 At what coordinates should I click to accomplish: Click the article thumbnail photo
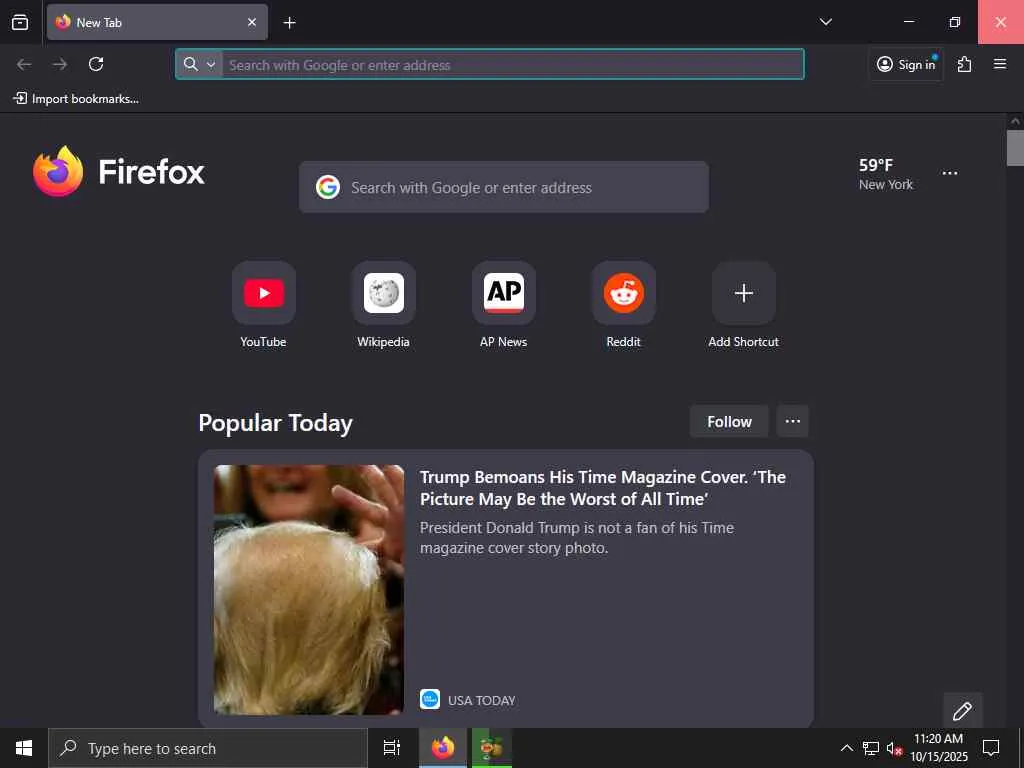[x=309, y=590]
